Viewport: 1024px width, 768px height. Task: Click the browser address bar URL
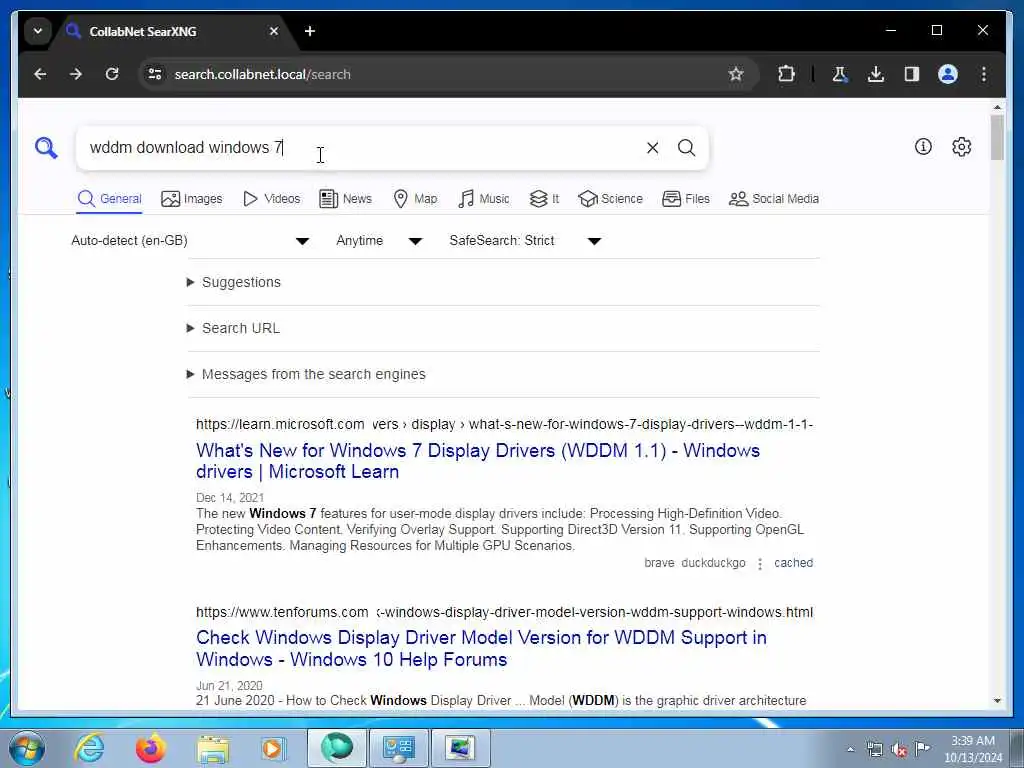pos(262,74)
